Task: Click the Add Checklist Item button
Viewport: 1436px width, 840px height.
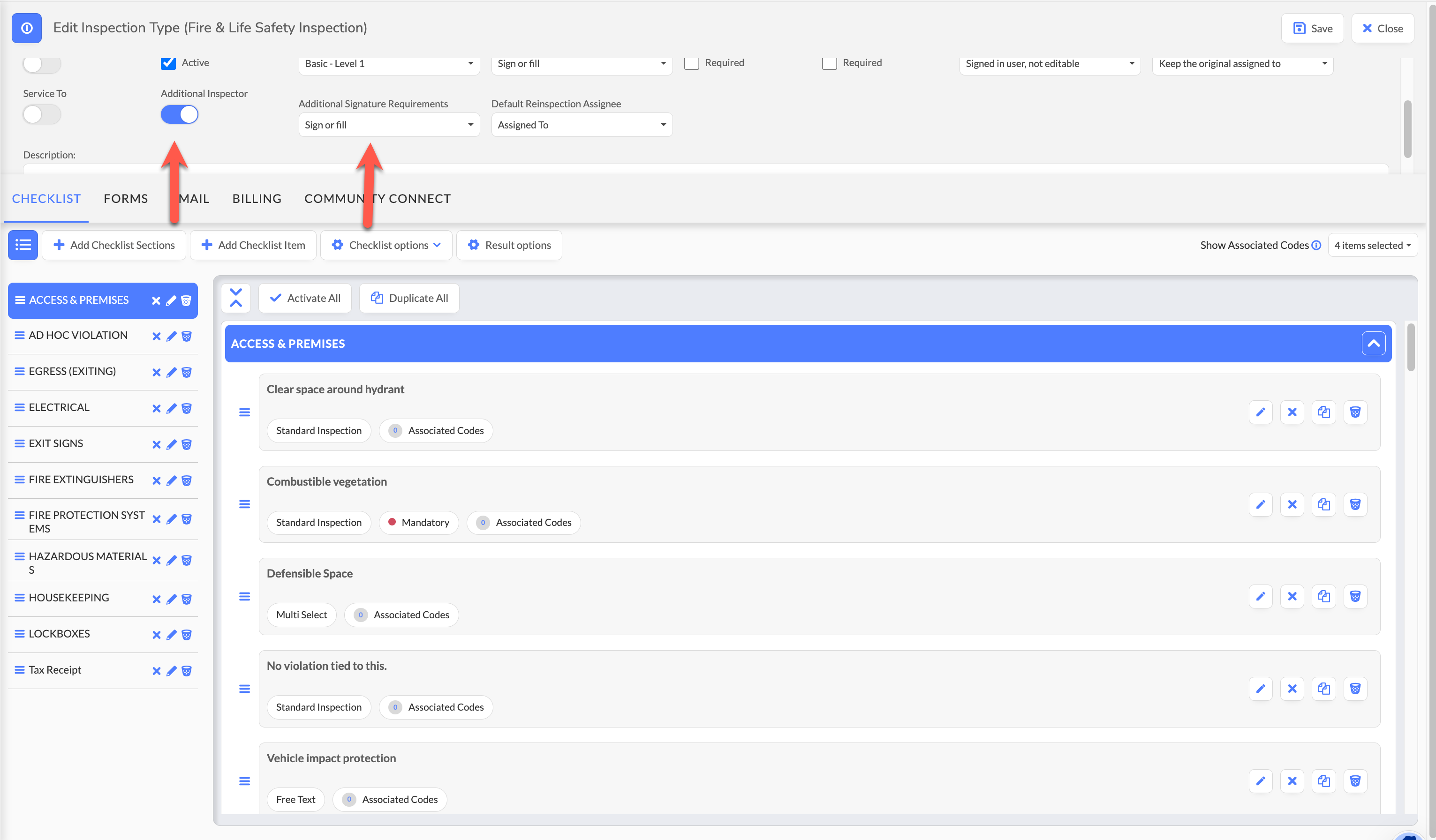Action: 253,245
